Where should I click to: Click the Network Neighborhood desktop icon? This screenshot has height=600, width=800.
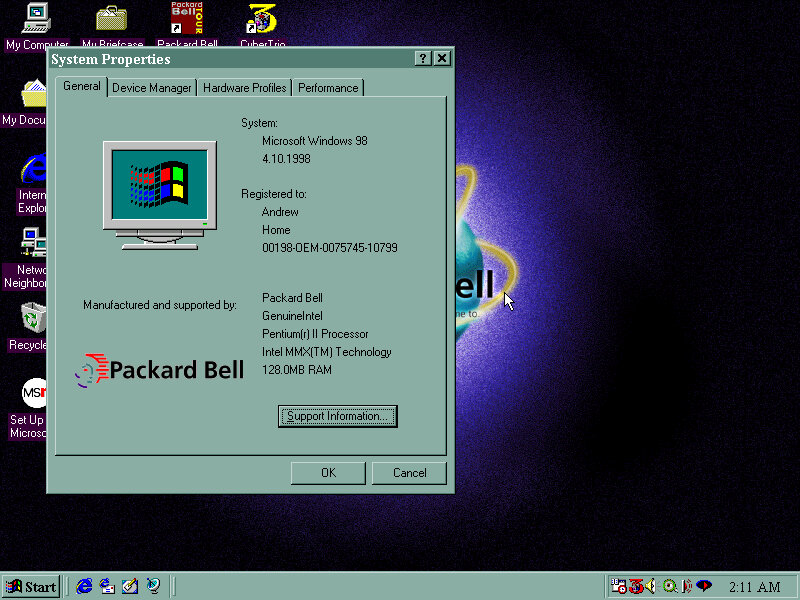34,243
